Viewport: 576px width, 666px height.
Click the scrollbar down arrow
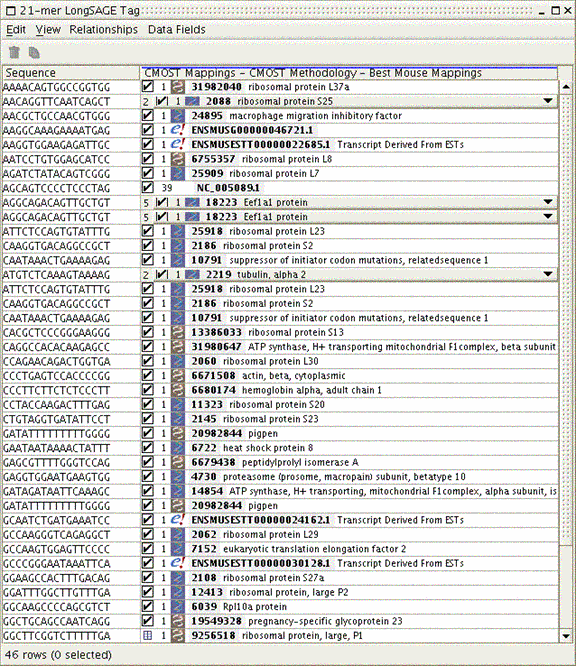tap(566, 636)
